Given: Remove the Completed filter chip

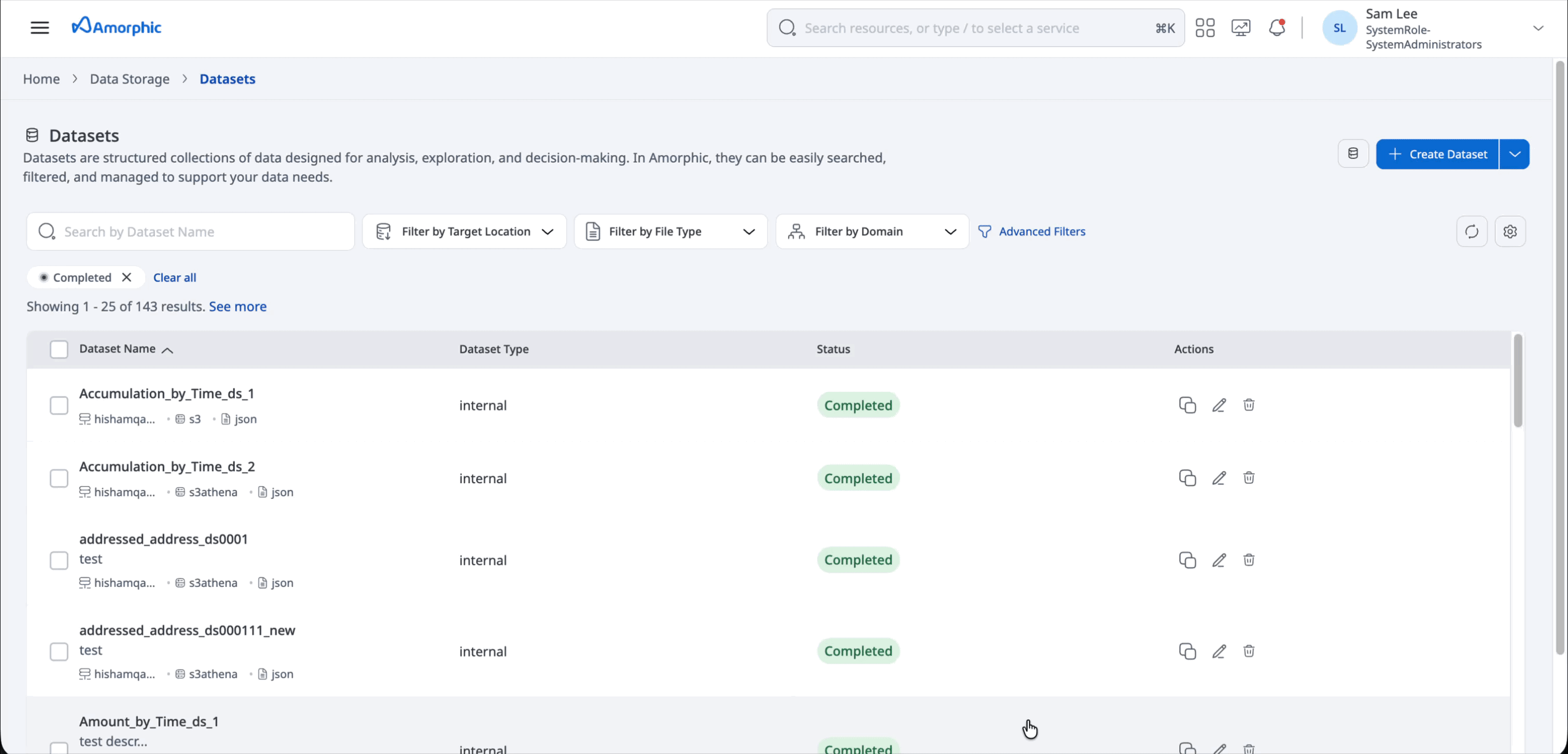Looking at the screenshot, I should point(127,277).
